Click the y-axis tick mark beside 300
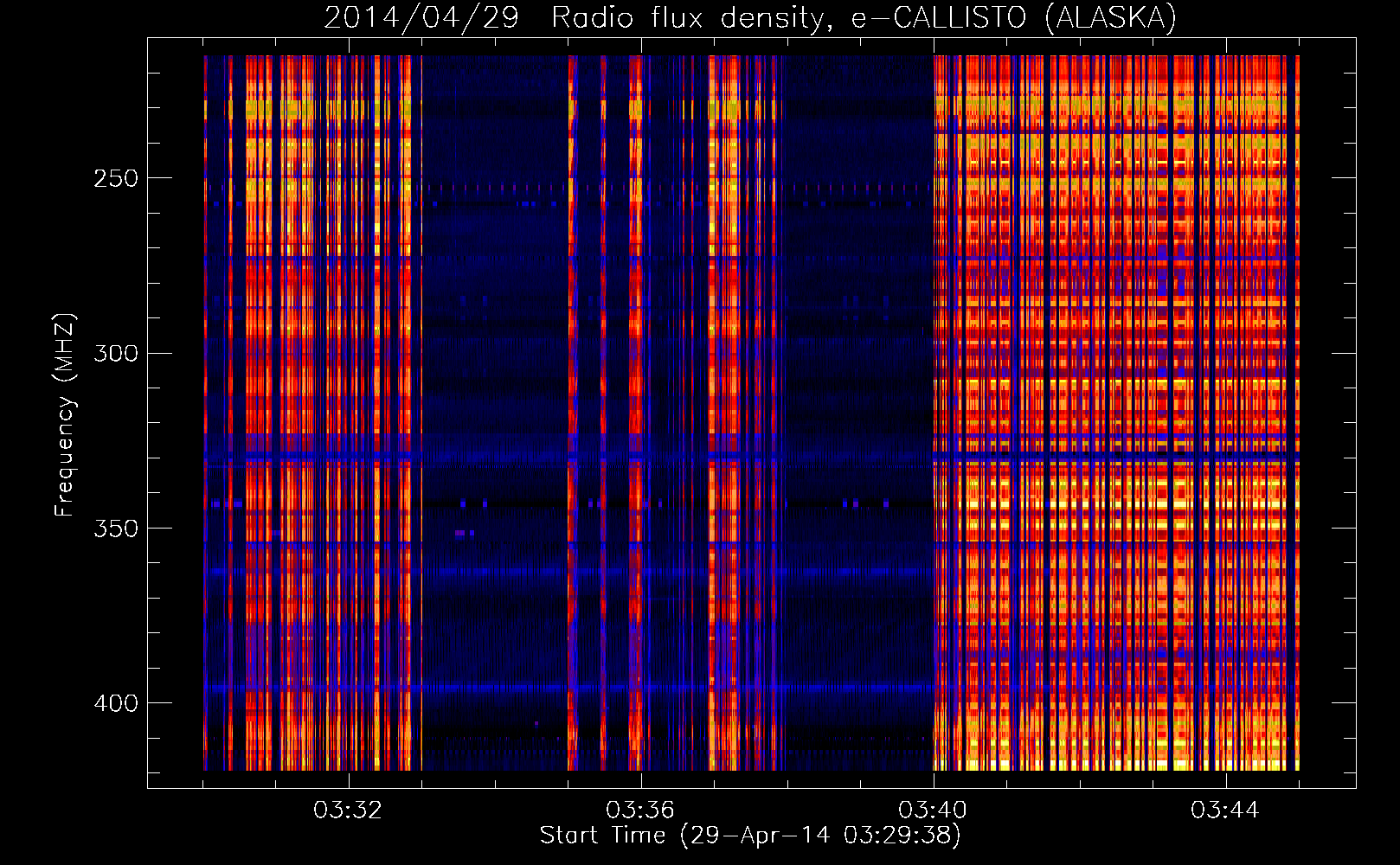This screenshot has height=865, width=1400. [155, 353]
